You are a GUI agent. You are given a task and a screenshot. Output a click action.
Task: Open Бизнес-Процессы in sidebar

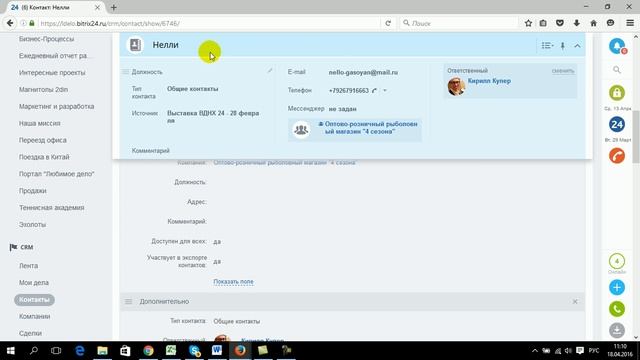47,39
